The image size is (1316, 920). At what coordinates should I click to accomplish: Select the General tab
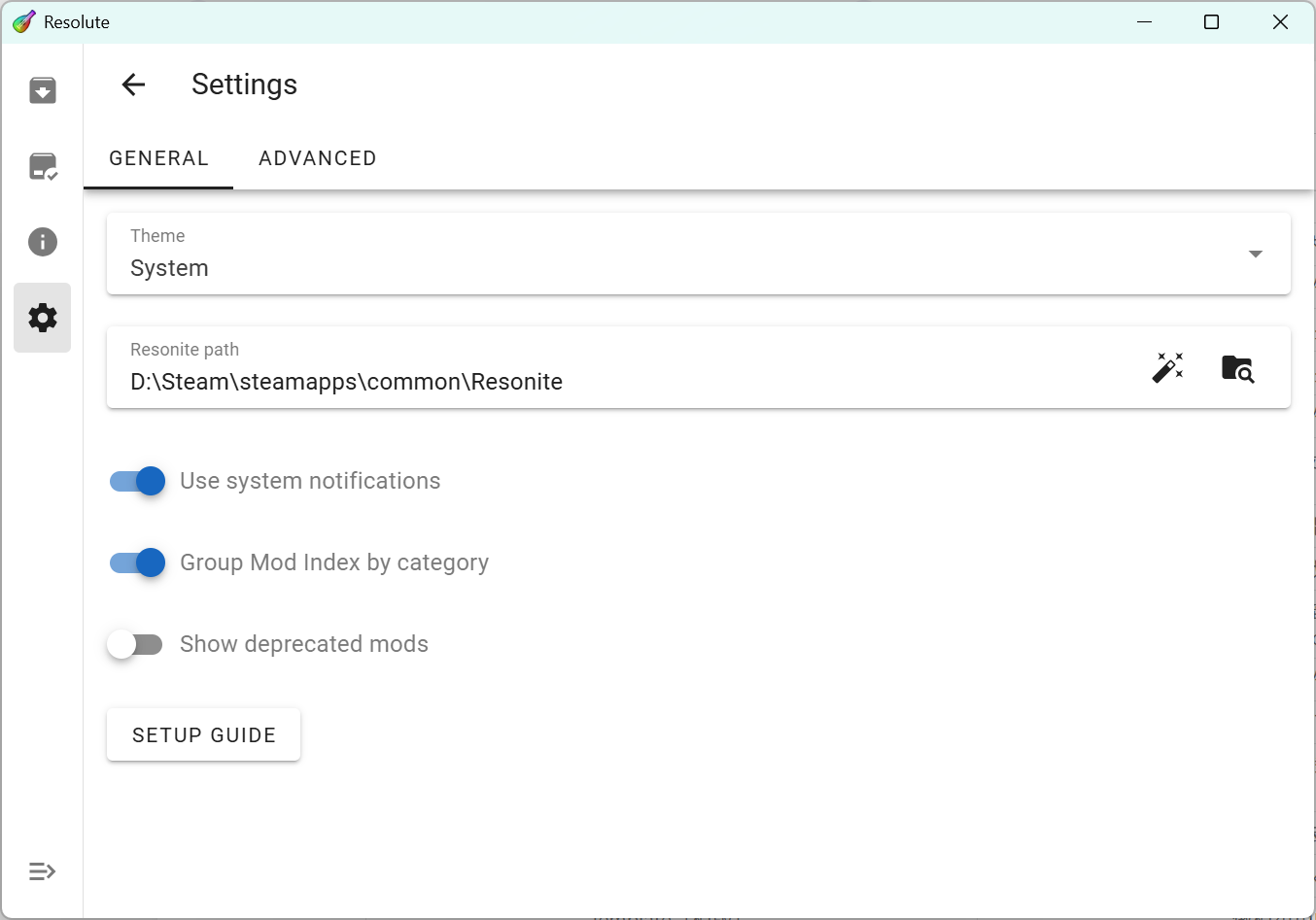[x=158, y=158]
